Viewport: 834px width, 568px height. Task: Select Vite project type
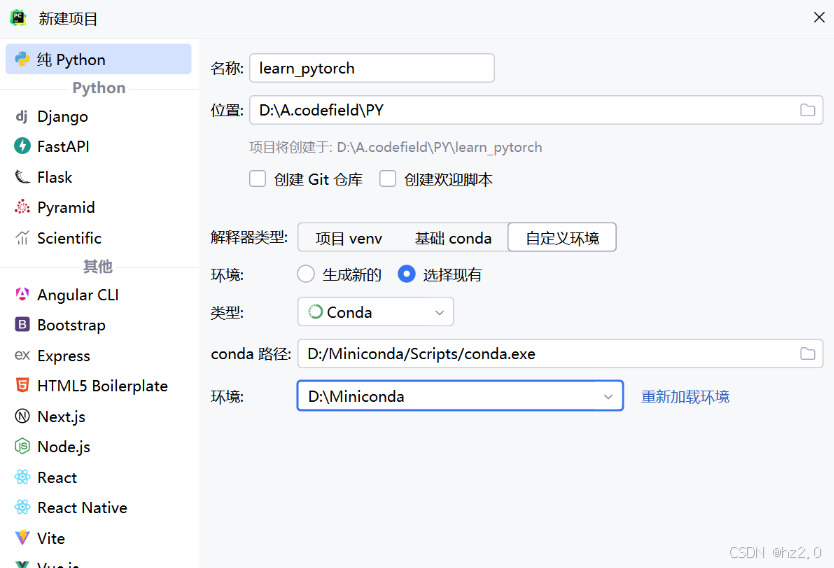tap(98, 538)
